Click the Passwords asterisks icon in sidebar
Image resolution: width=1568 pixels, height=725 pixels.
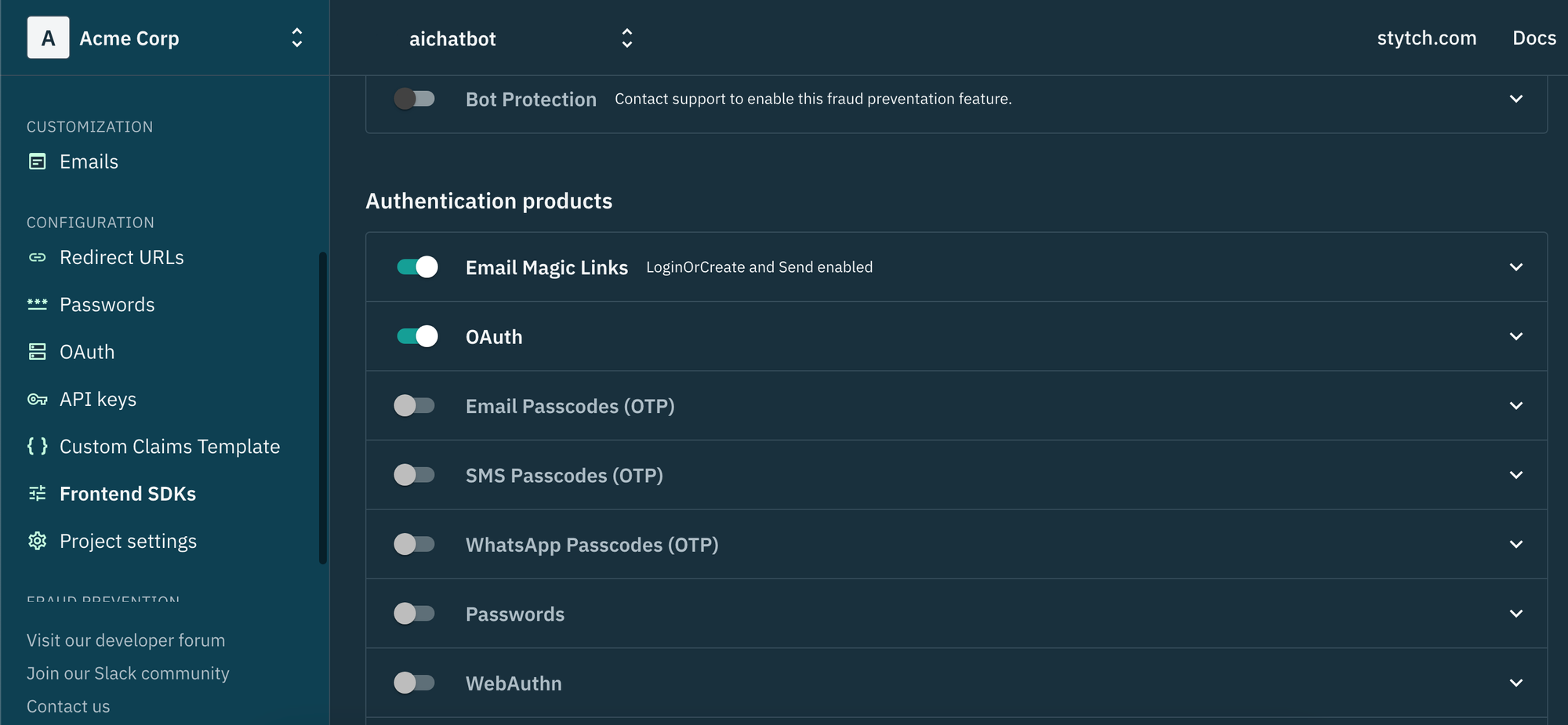(37, 304)
